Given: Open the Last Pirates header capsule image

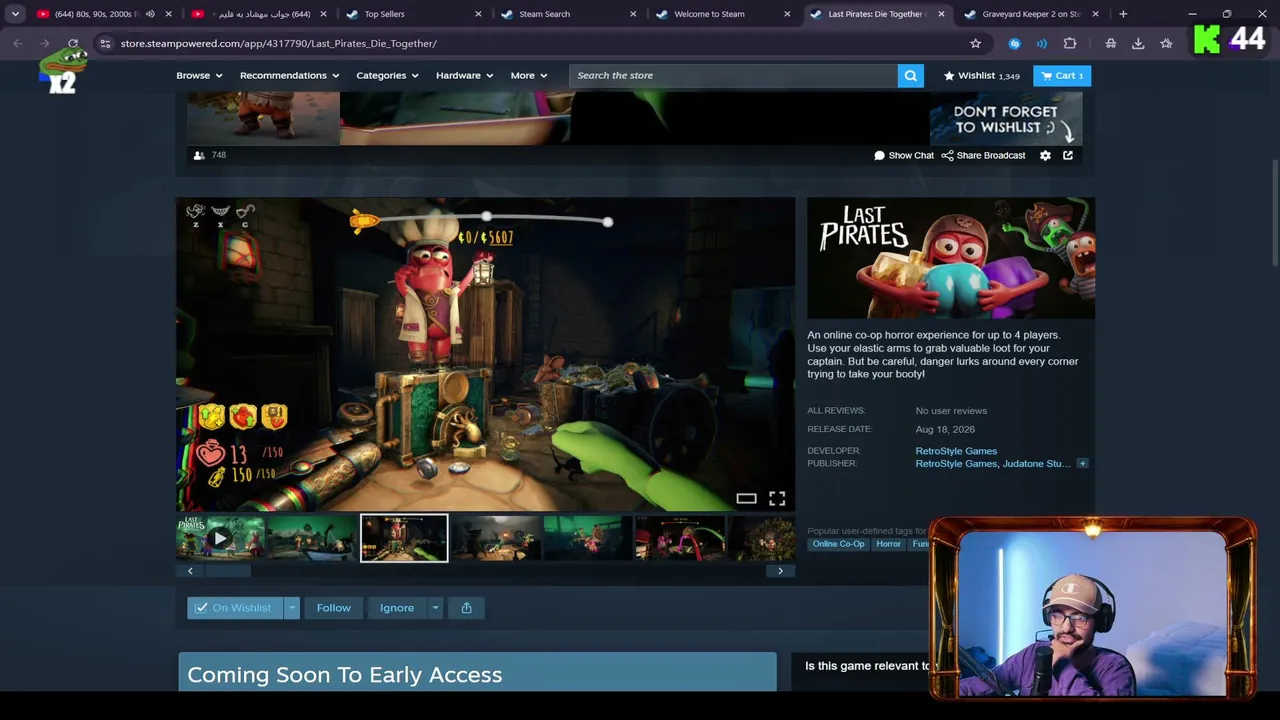Looking at the screenshot, I should [951, 258].
